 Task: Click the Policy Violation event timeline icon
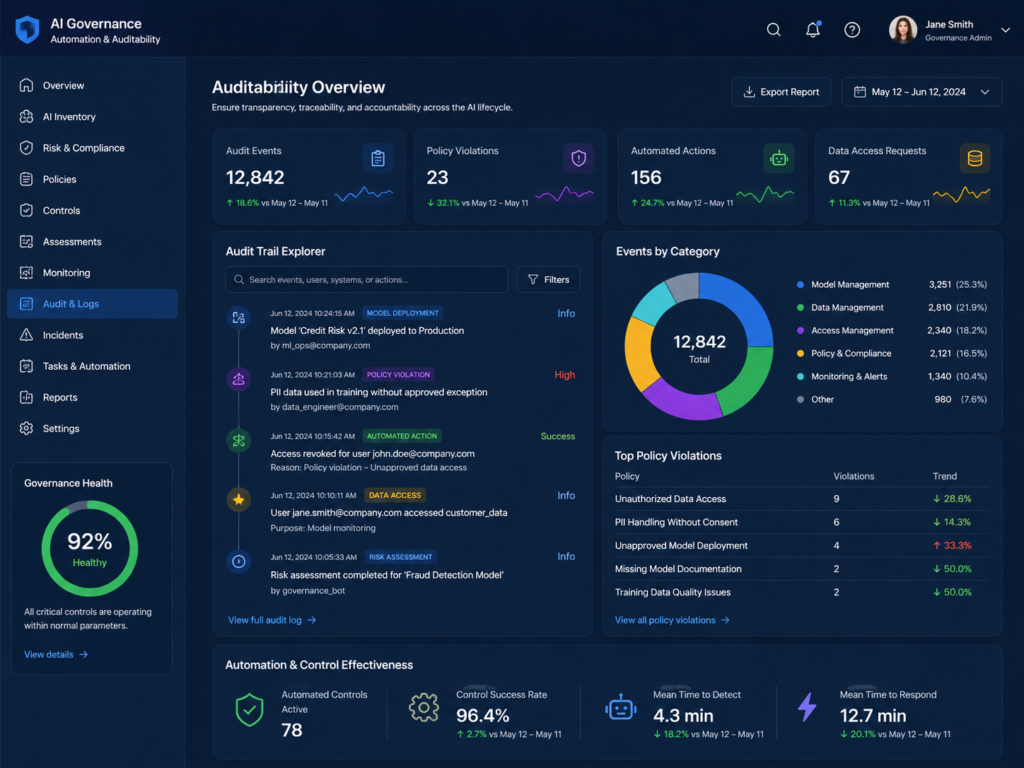238,379
